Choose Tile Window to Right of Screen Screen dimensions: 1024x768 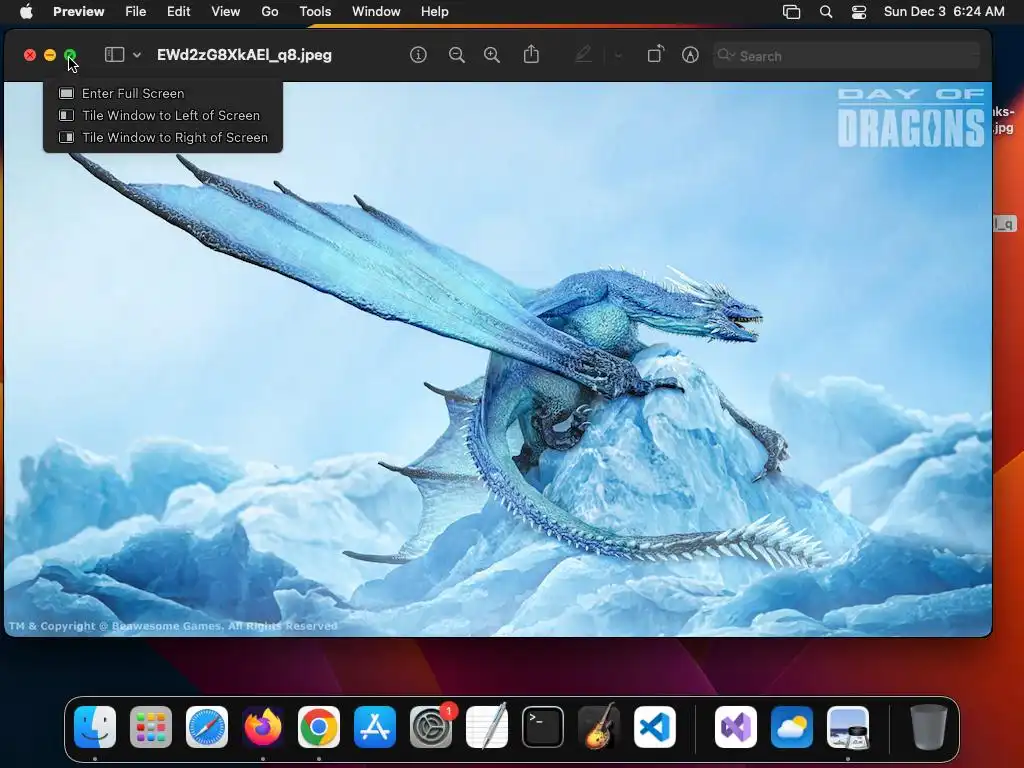click(163, 138)
